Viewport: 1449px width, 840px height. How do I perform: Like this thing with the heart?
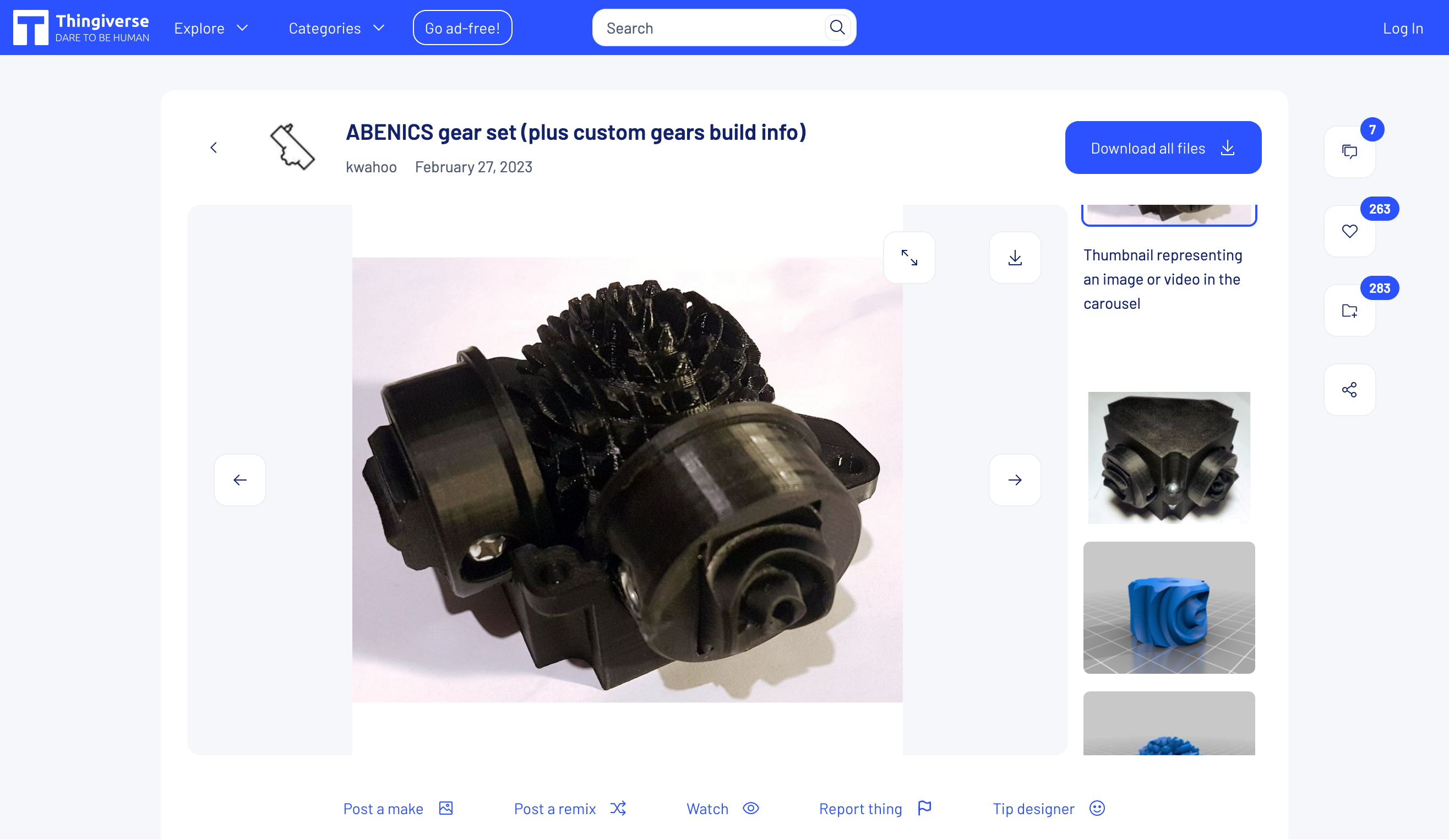(1349, 231)
